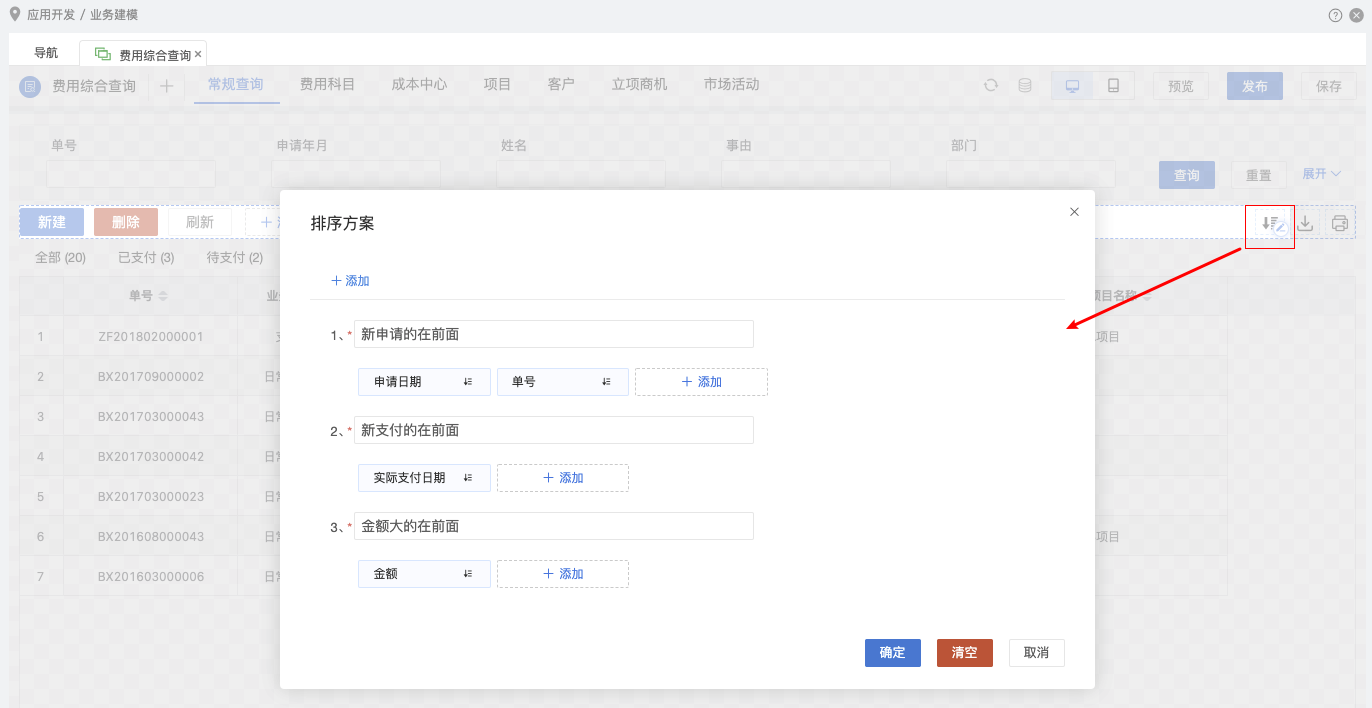Sort table by 单号 column header arrows
1372x708 pixels.
(163, 297)
